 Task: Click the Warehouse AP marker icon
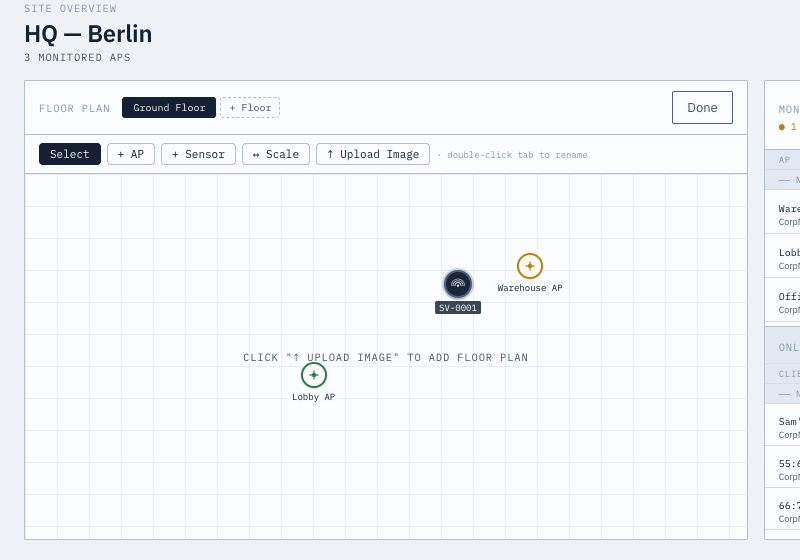click(x=530, y=266)
